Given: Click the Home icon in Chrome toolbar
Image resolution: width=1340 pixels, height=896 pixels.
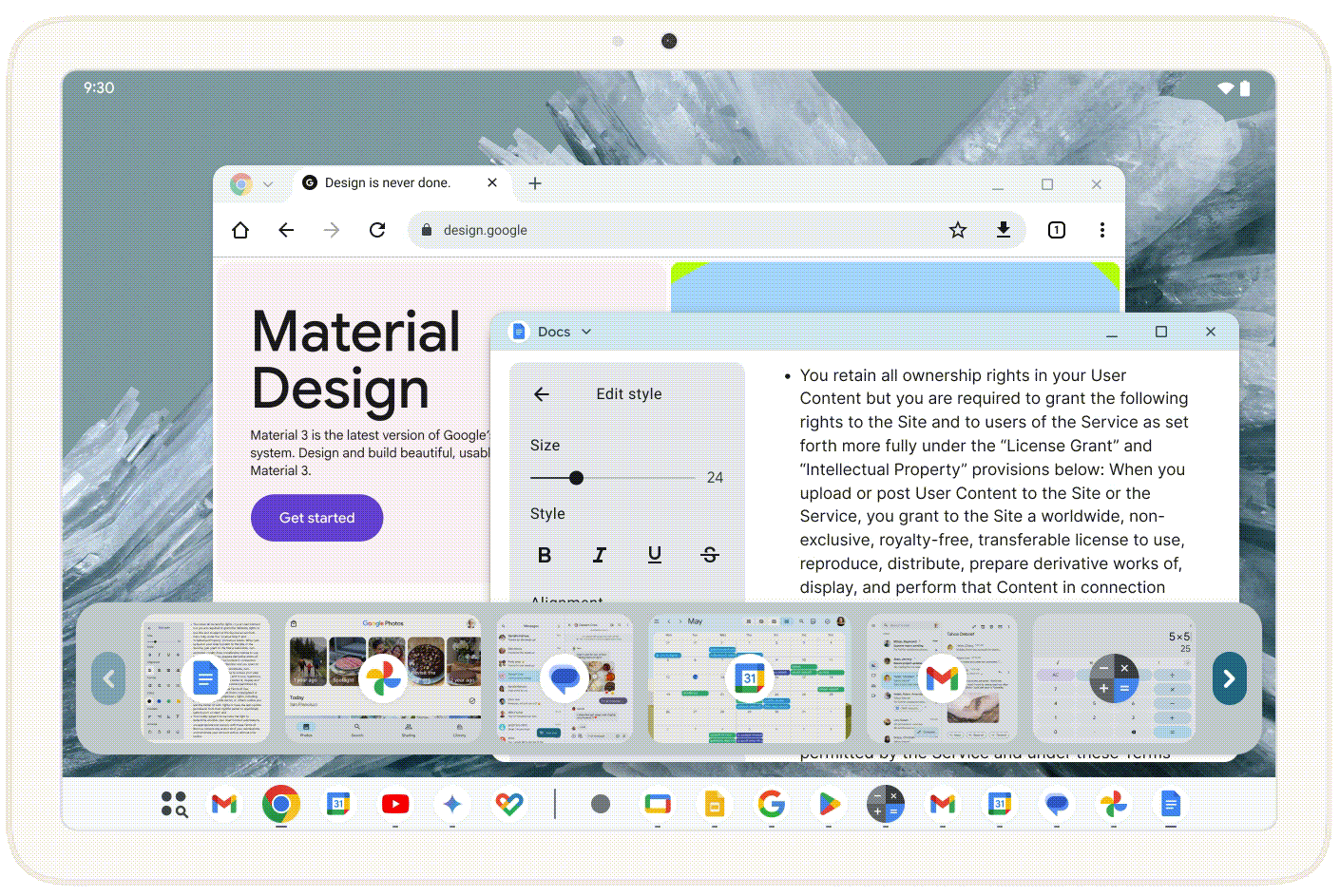Looking at the screenshot, I should tap(240, 230).
